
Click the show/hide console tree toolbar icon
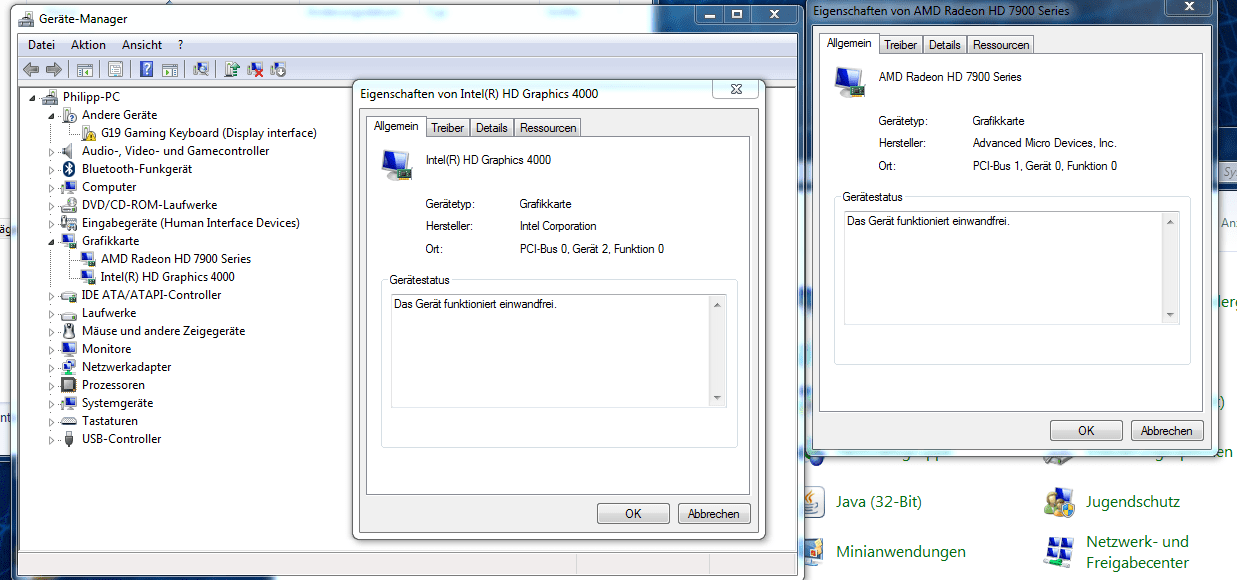tap(85, 69)
